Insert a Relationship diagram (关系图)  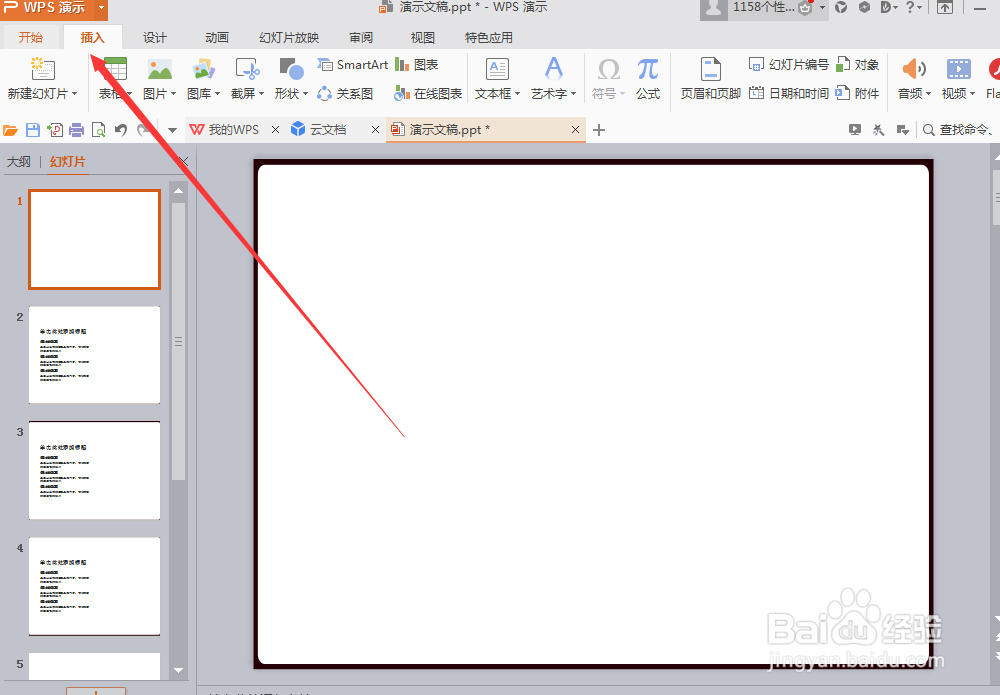345,94
